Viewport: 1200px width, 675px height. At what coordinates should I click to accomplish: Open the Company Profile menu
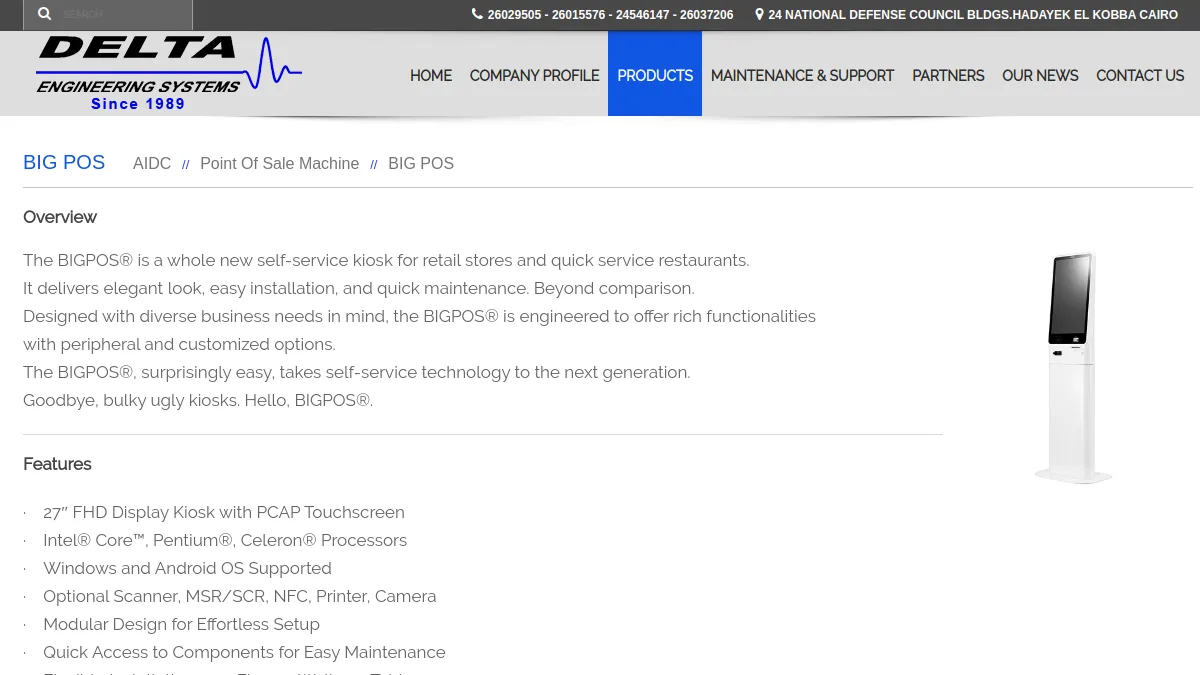534,75
